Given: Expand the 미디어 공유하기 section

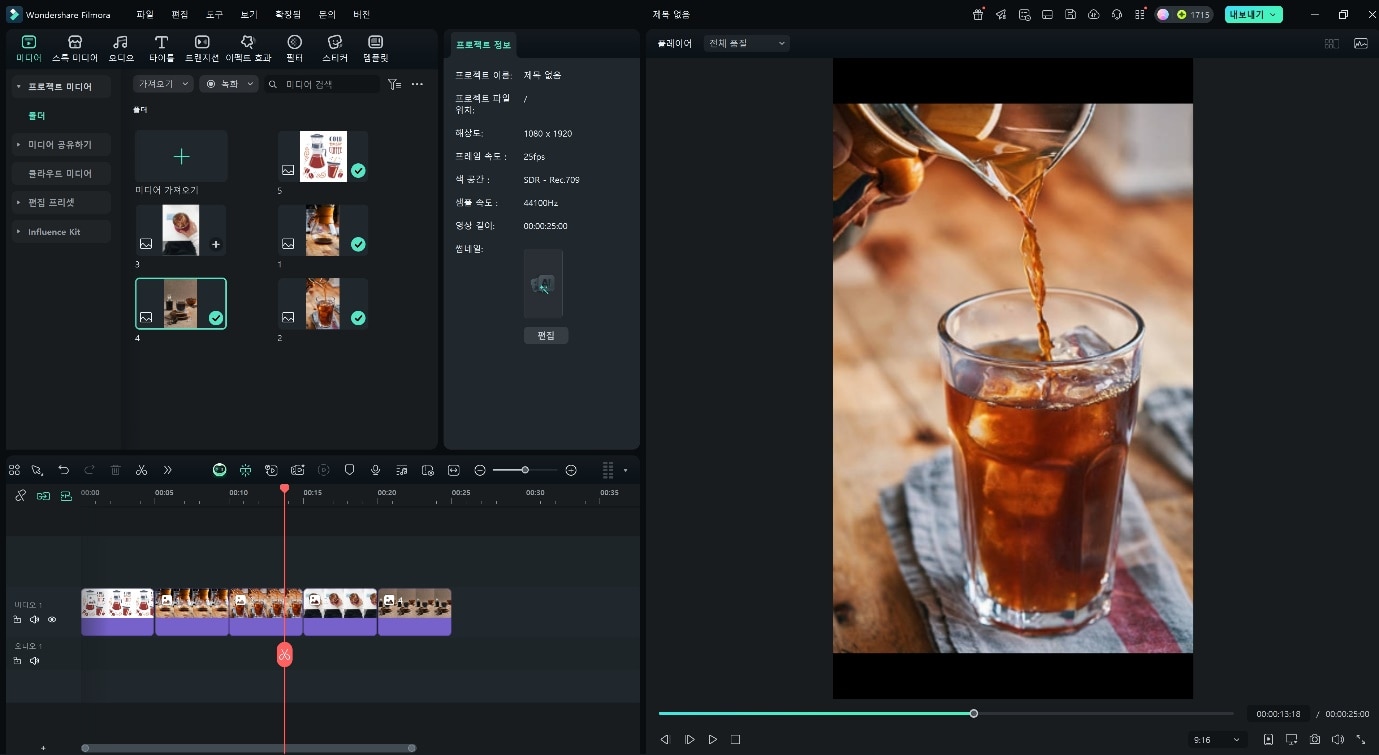Looking at the screenshot, I should tap(18, 145).
